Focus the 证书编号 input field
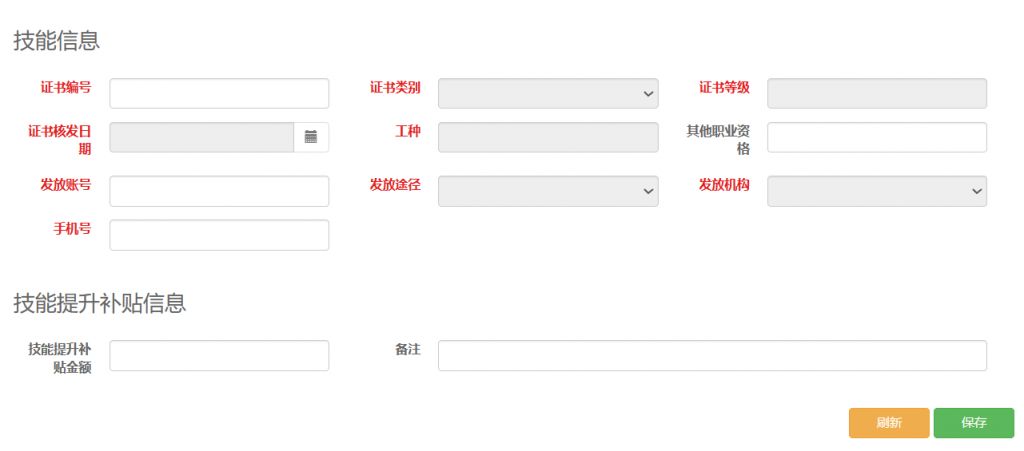This screenshot has height=451, width=1024. point(219,93)
